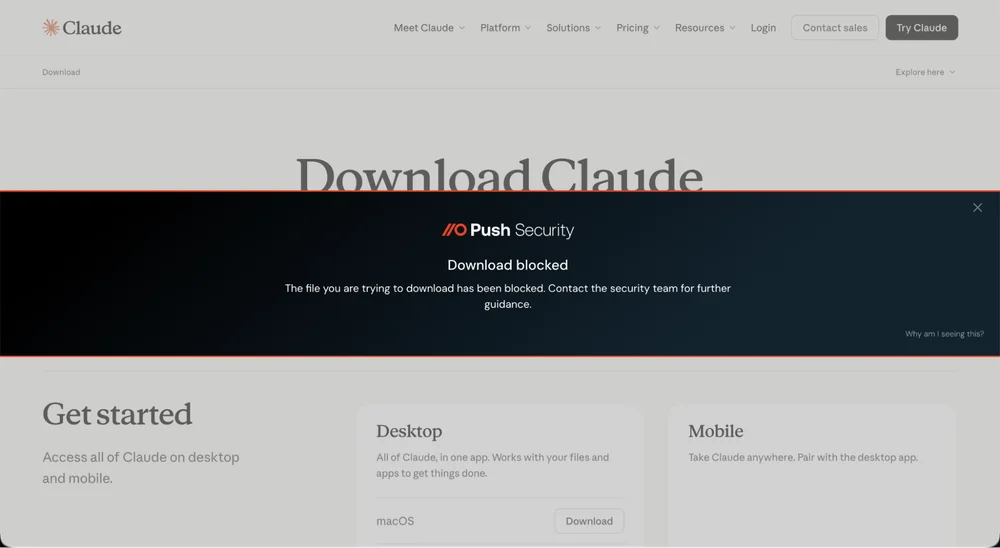This screenshot has height=548, width=1000.
Task: Click the Try Claude button
Action: tap(922, 27)
